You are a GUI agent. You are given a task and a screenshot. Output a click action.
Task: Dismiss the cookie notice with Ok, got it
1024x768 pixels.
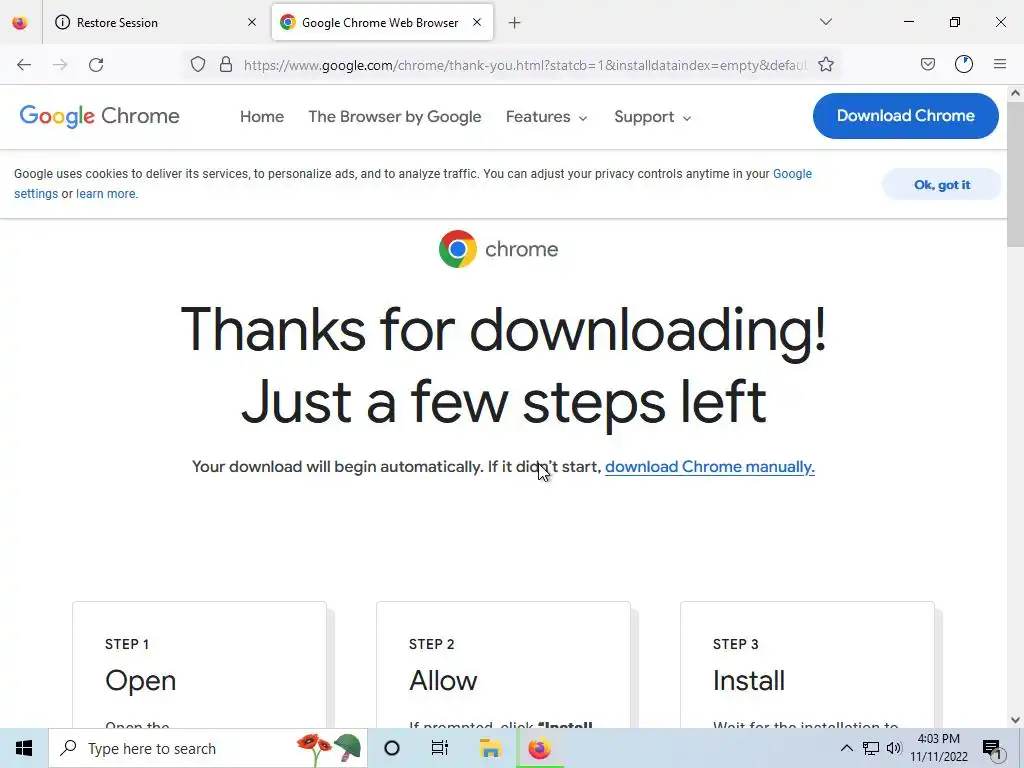click(942, 185)
